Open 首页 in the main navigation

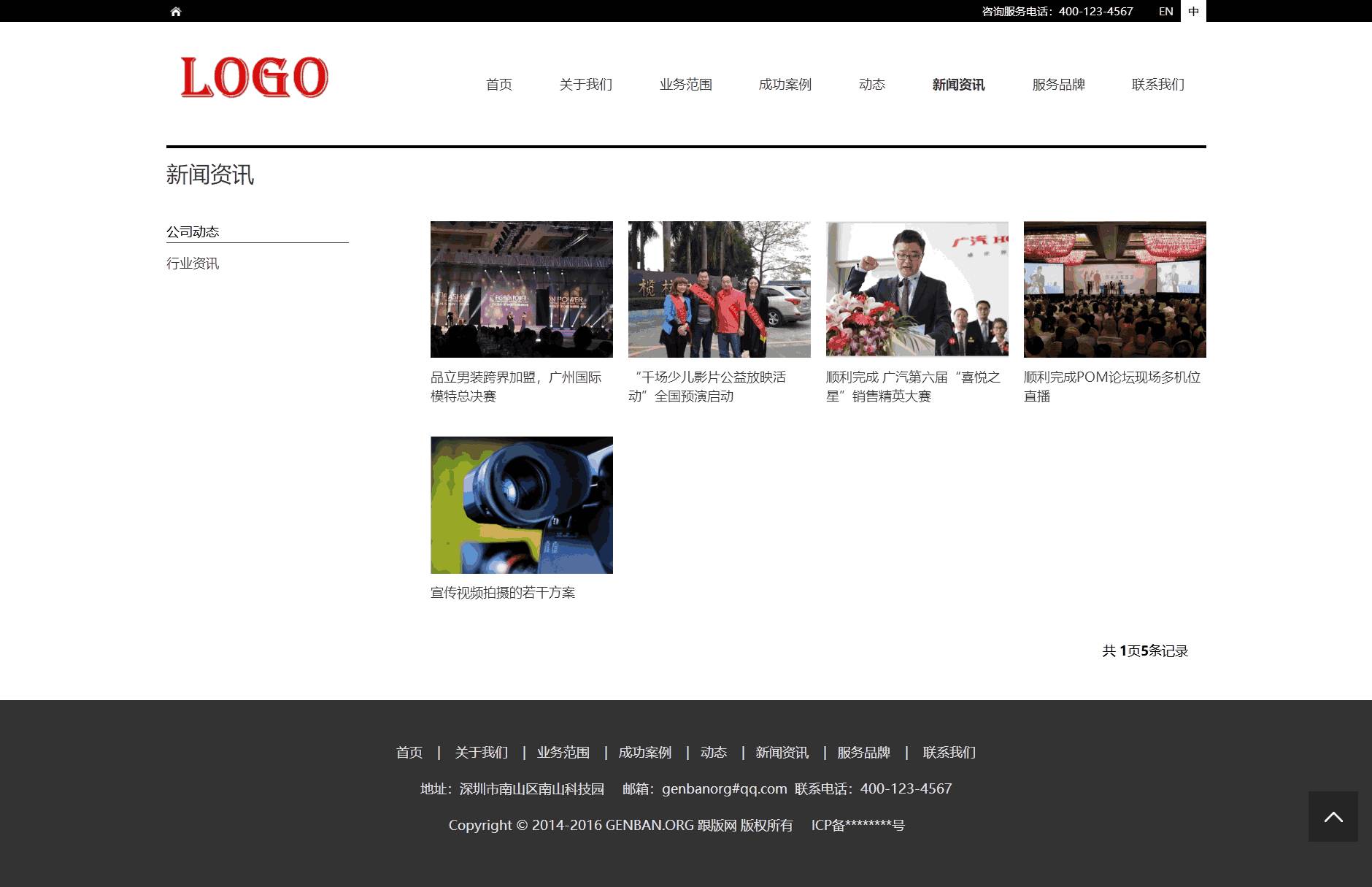click(499, 85)
